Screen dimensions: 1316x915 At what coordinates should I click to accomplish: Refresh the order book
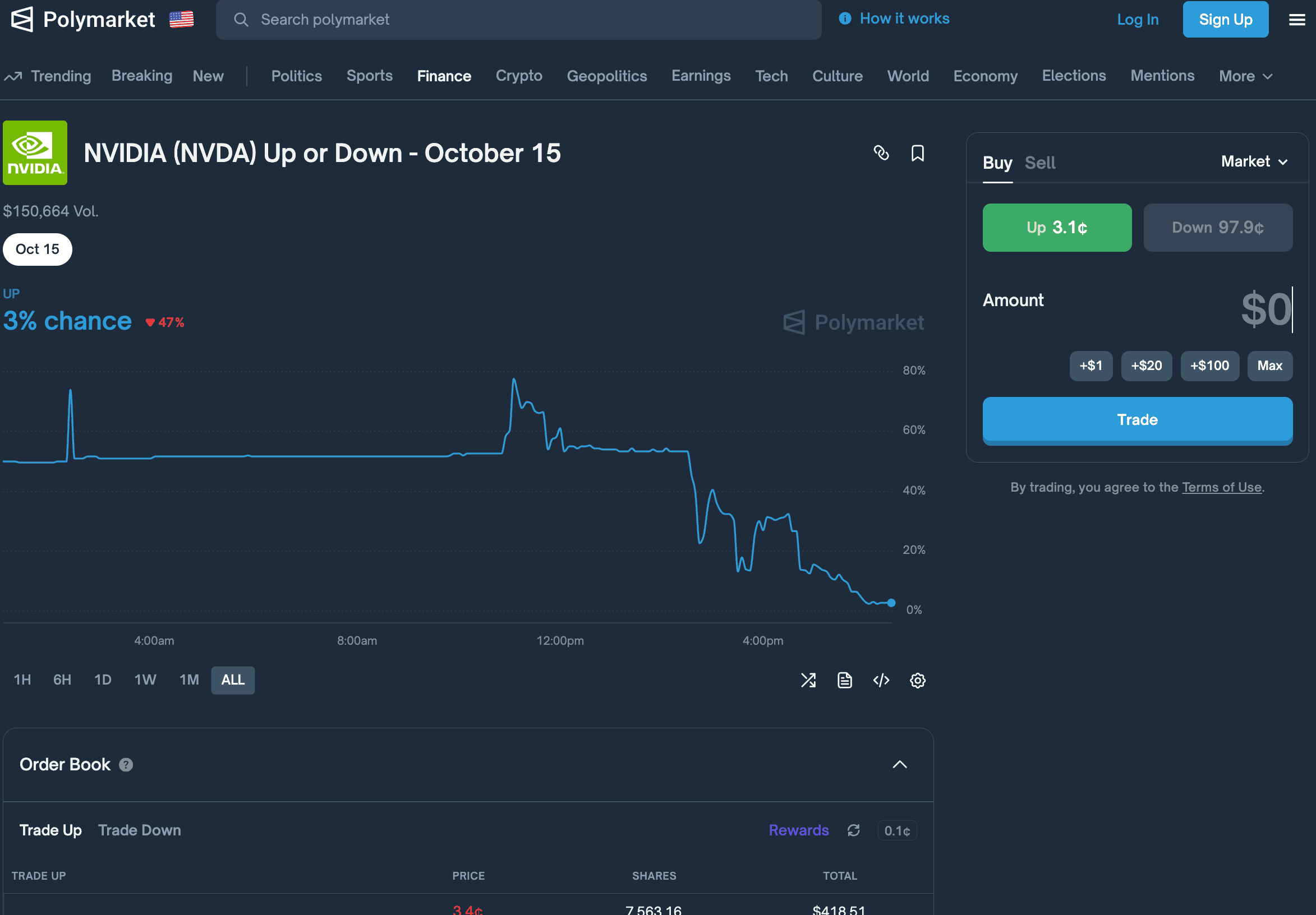pyautogui.click(x=853, y=830)
